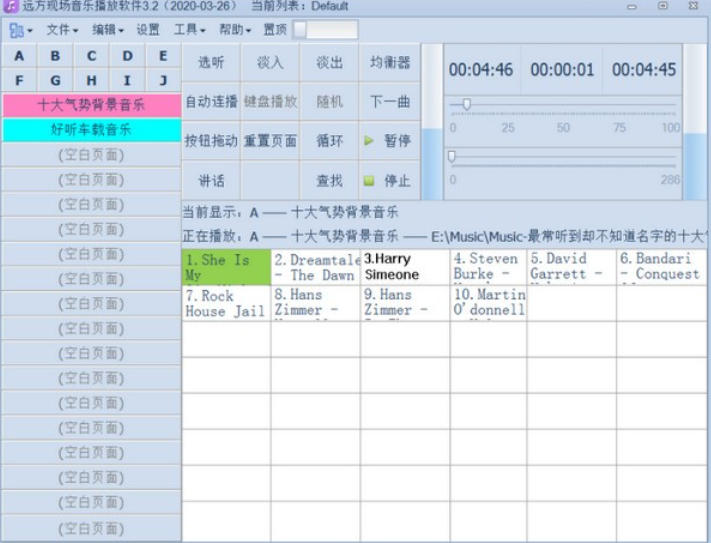The width and height of the screenshot is (711, 543).
Task: Open the 设置 menu
Action: point(148,30)
